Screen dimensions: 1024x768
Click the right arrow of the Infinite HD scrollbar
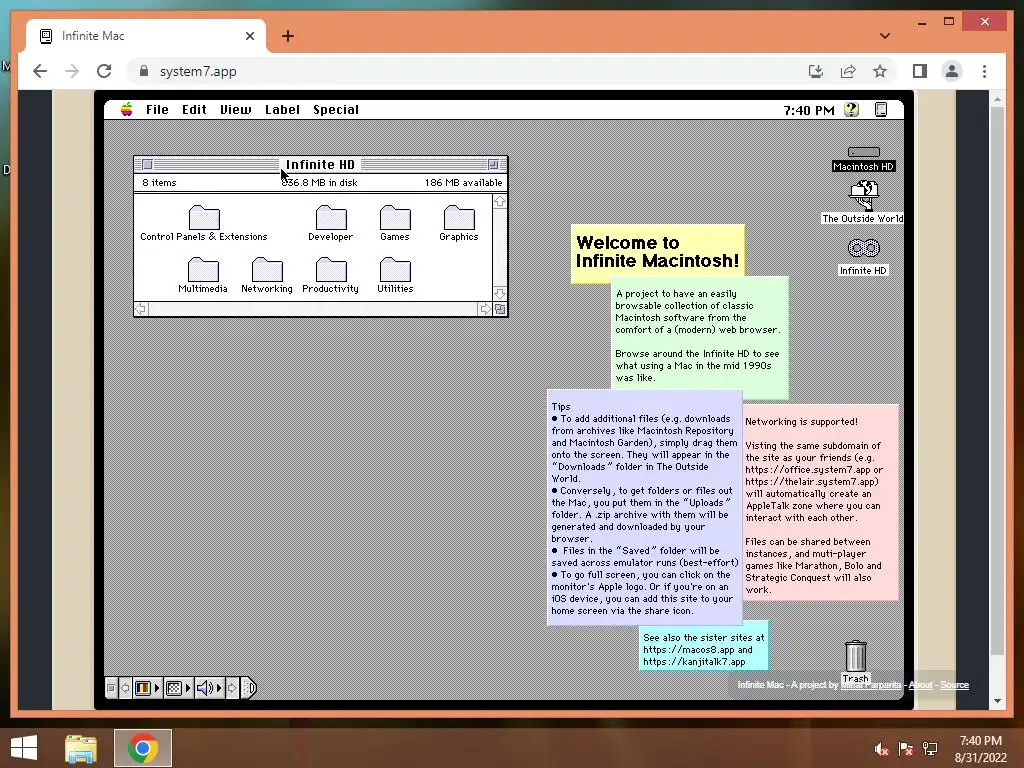[485, 309]
